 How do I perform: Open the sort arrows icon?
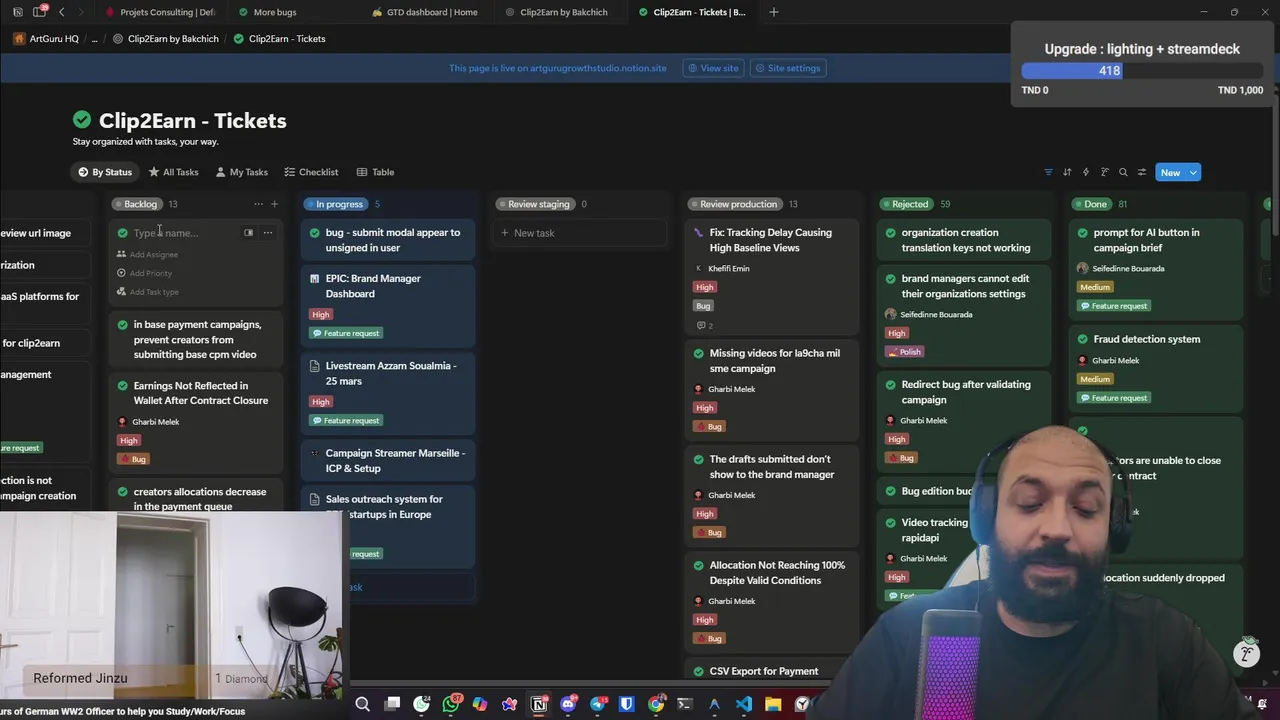[x=1067, y=172]
